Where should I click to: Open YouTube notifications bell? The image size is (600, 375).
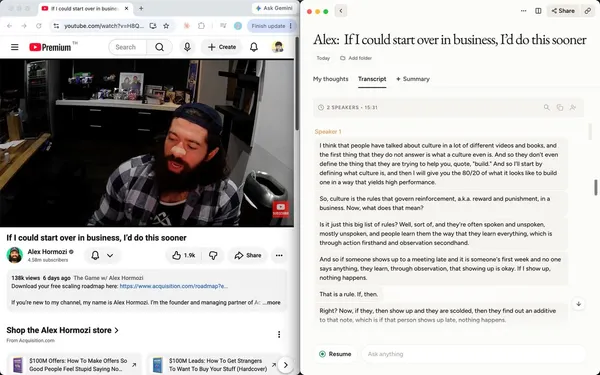(254, 47)
